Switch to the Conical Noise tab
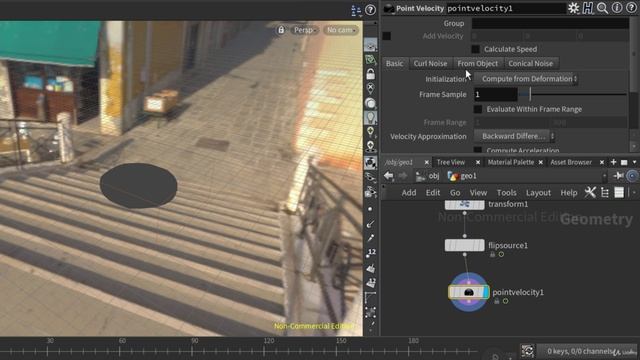Image resolution: width=640 pixels, height=360 pixels. coord(531,63)
